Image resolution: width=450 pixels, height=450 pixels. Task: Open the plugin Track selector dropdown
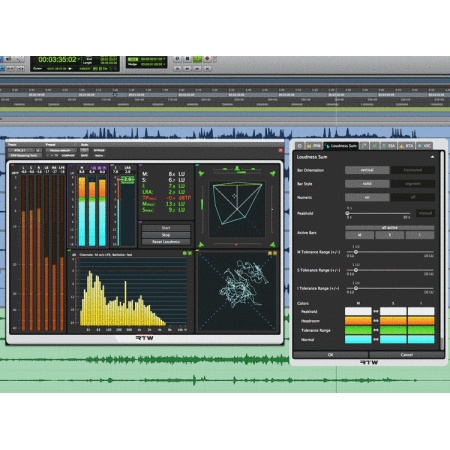coord(21,150)
